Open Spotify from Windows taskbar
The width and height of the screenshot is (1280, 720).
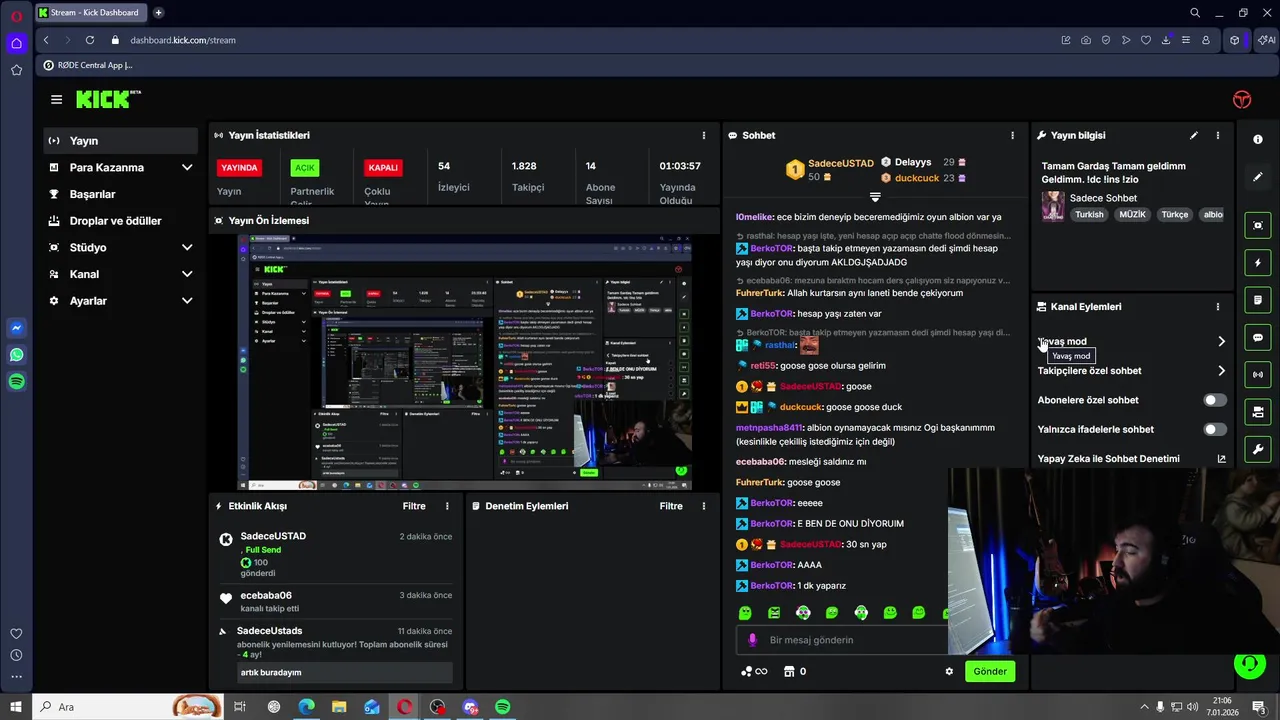click(x=503, y=707)
